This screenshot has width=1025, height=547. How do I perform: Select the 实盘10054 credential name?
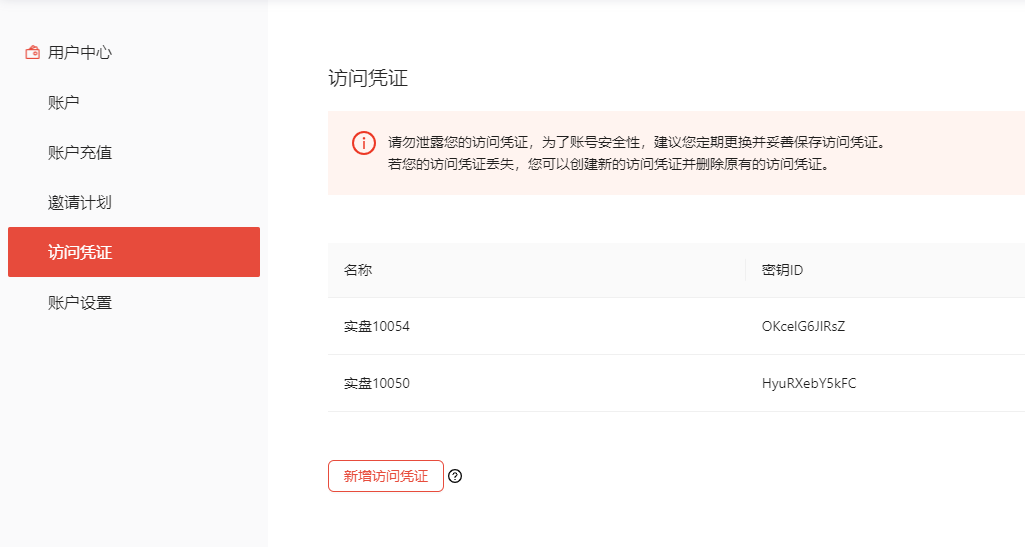[377, 327]
